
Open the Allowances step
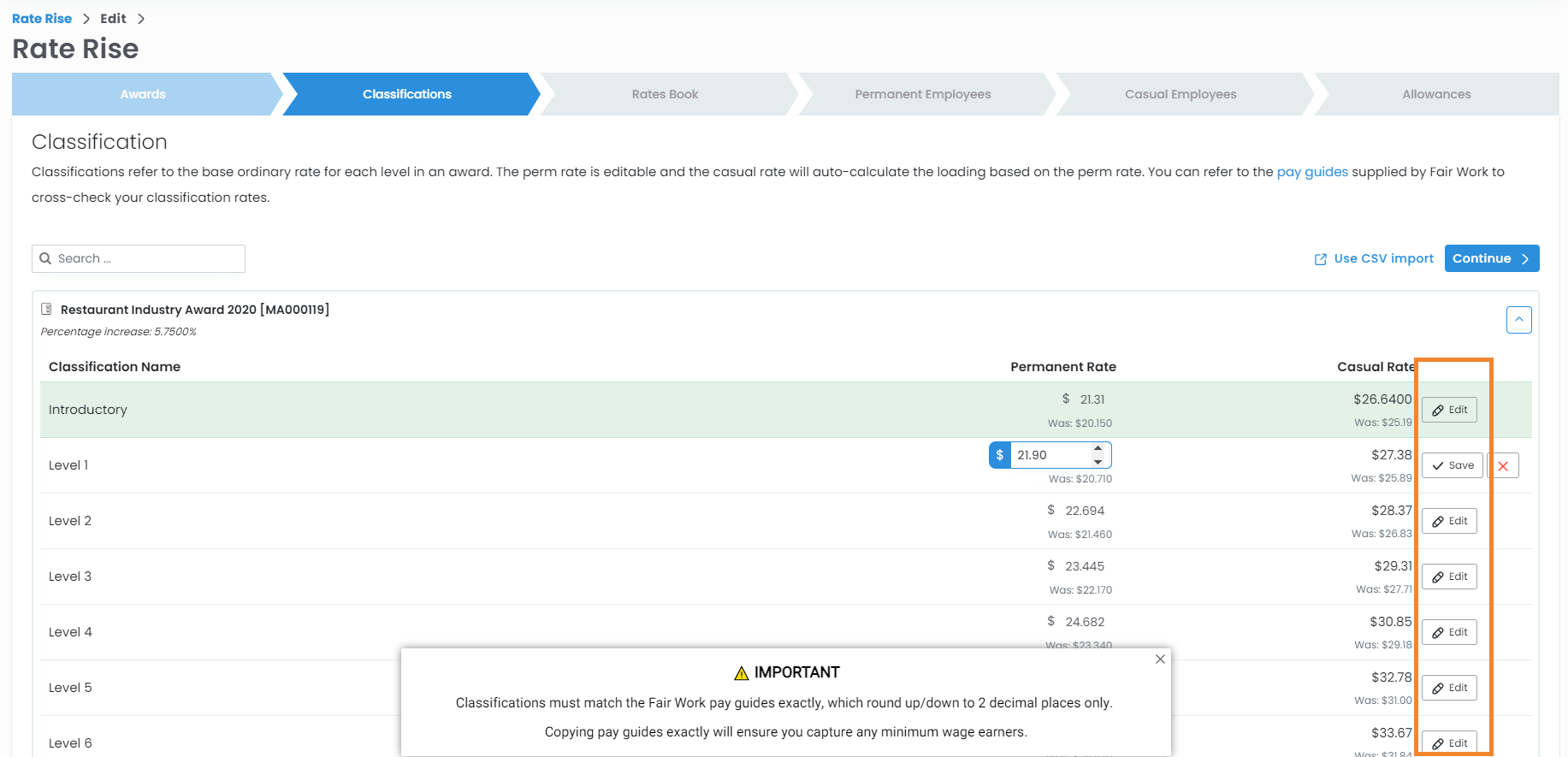click(1435, 94)
